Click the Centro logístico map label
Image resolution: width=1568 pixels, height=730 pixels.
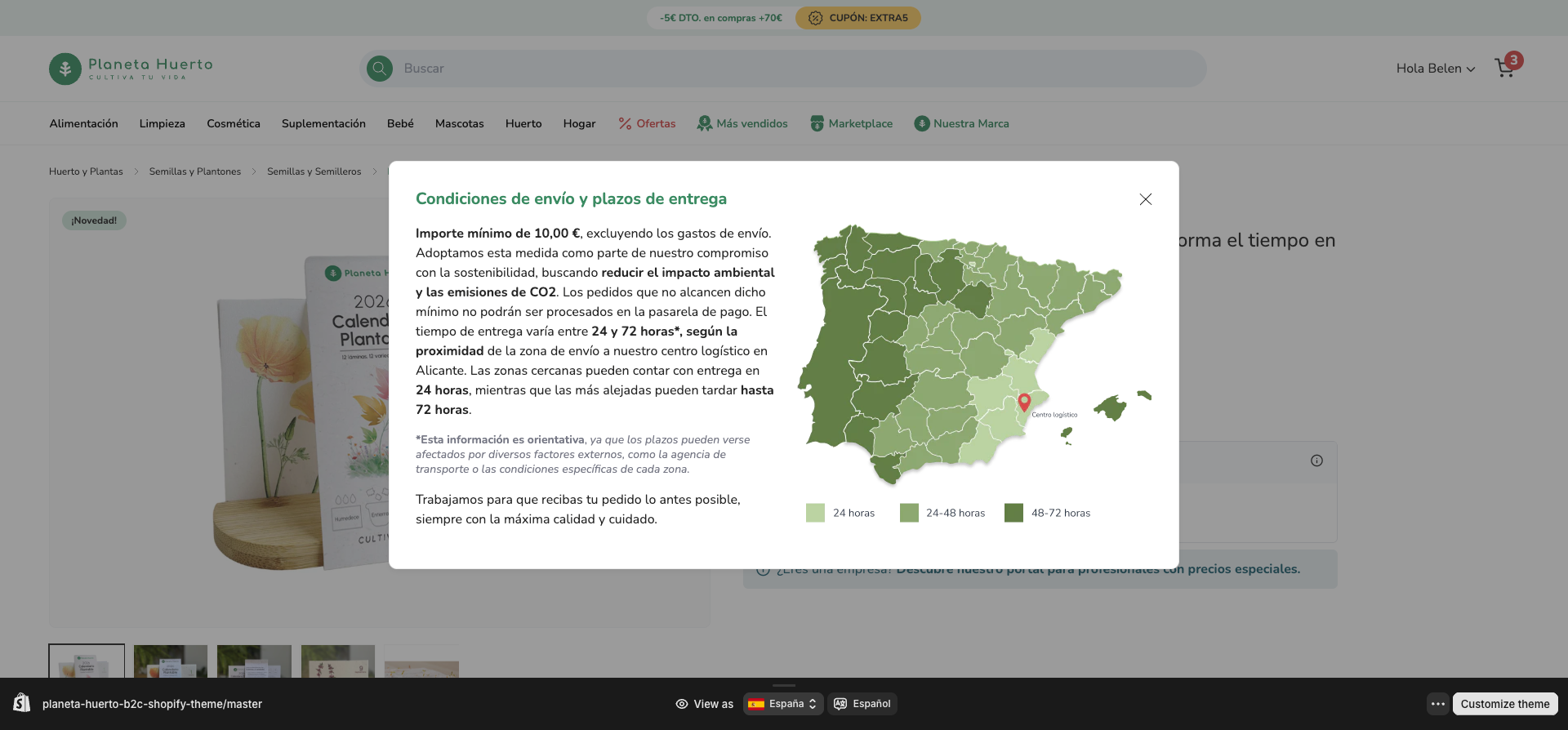[1054, 415]
